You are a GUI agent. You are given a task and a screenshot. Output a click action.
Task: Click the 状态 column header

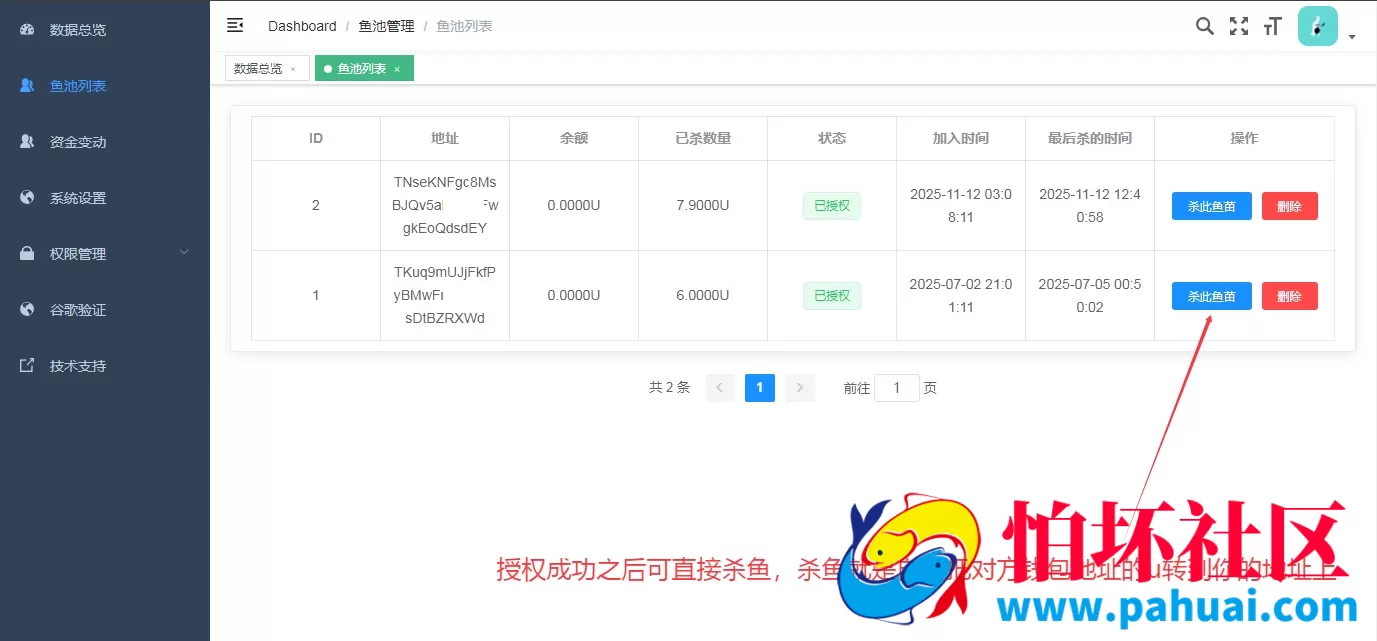[832, 138]
